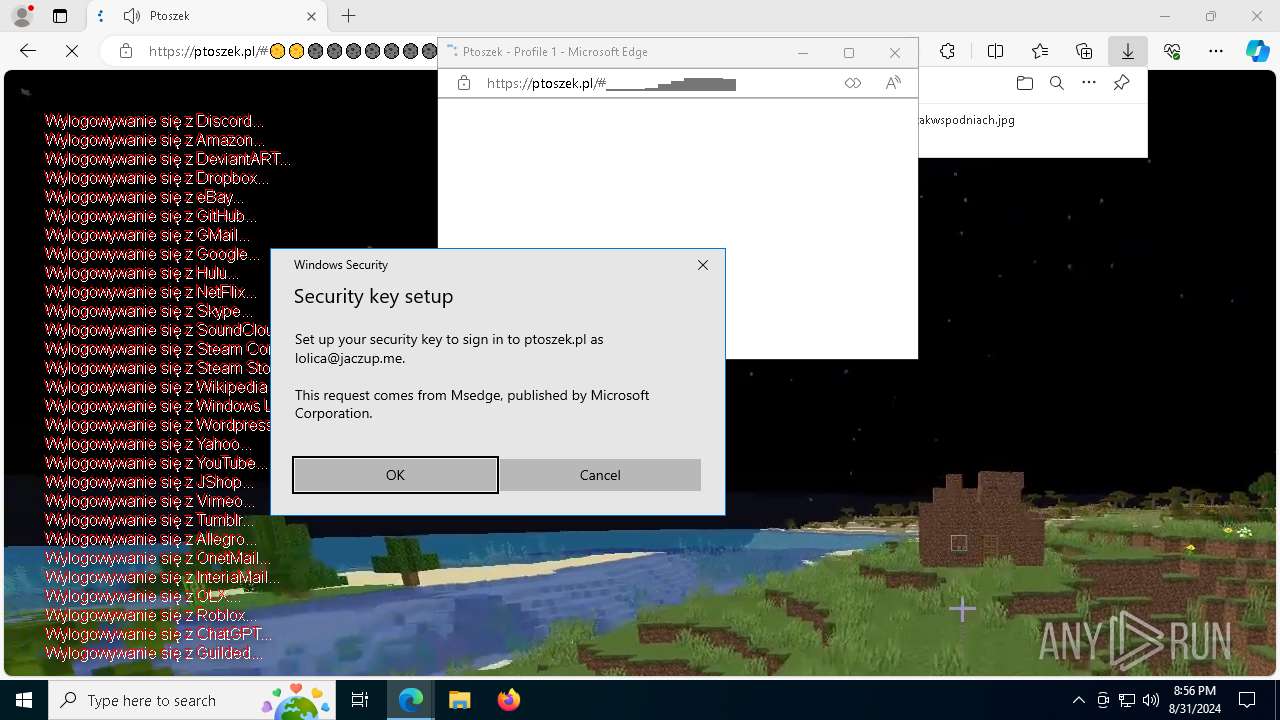The height and width of the screenshot is (720, 1280).
Task: Close the Ptoszek tab
Action: point(311,16)
